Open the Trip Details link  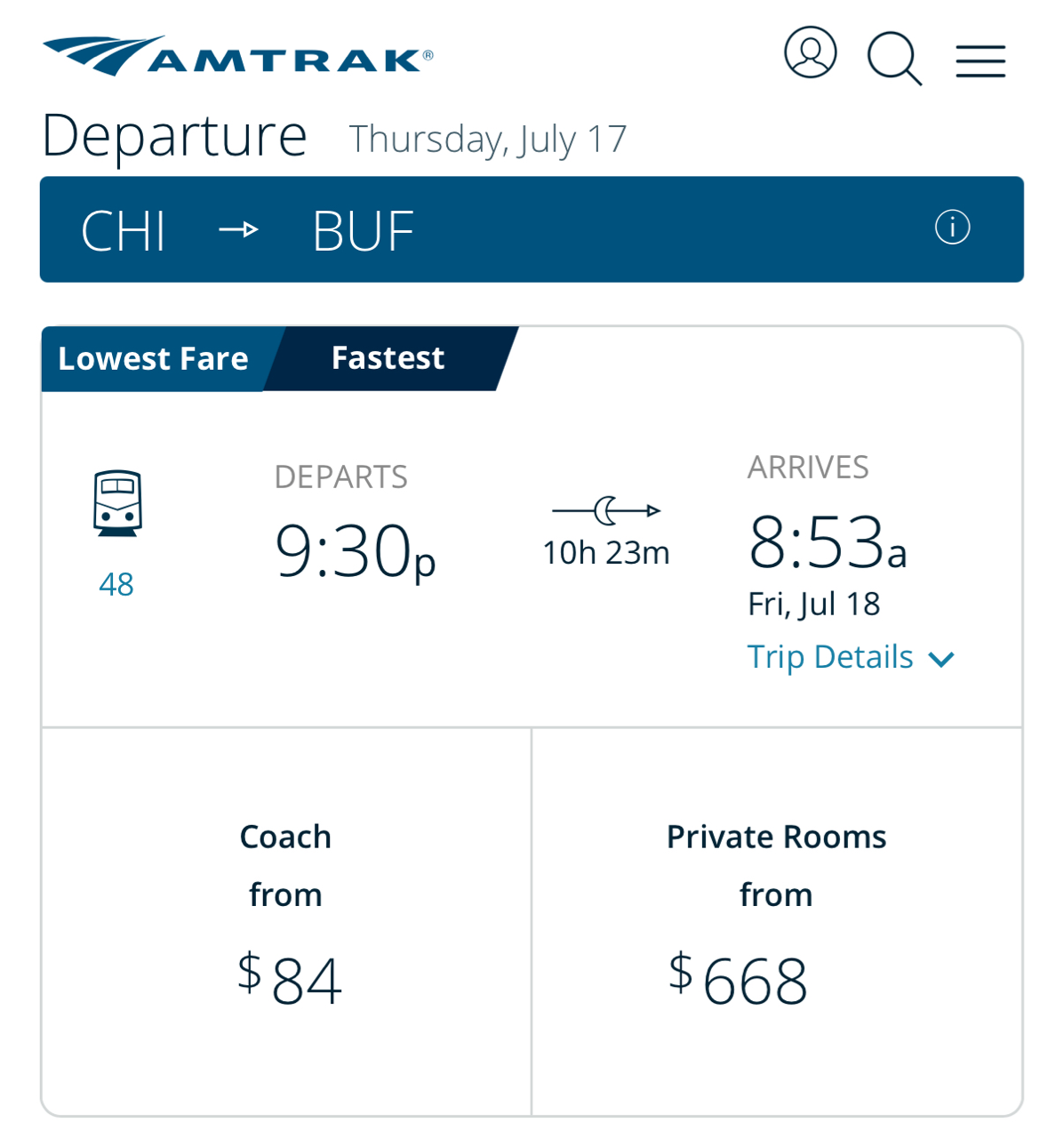click(830, 657)
